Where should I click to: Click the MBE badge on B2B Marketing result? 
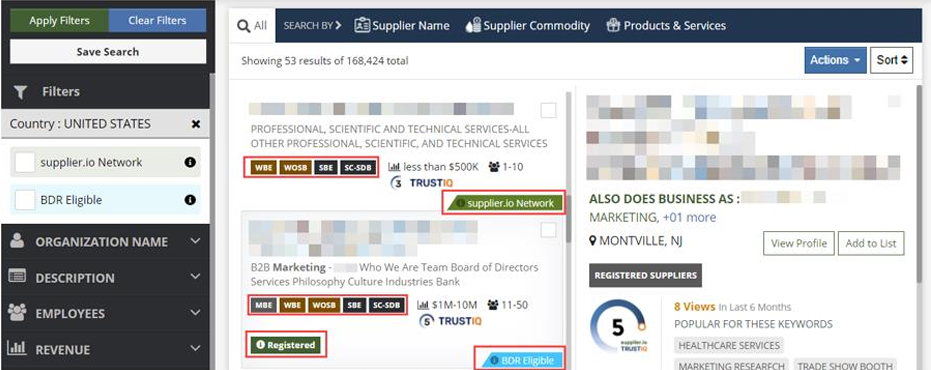(262, 305)
